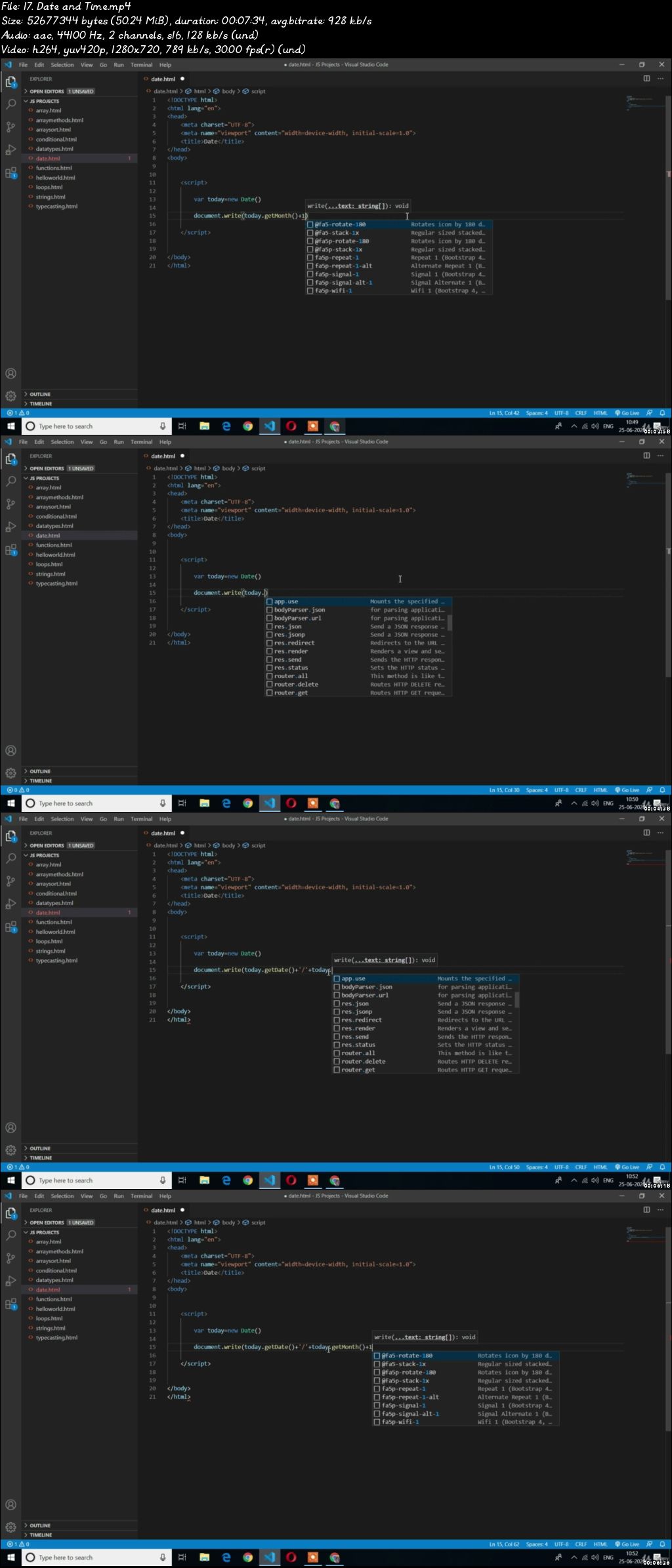Screen dimensions: 672x1568
Task: Open the Help menu in the third frame
Action: tap(165, 819)
